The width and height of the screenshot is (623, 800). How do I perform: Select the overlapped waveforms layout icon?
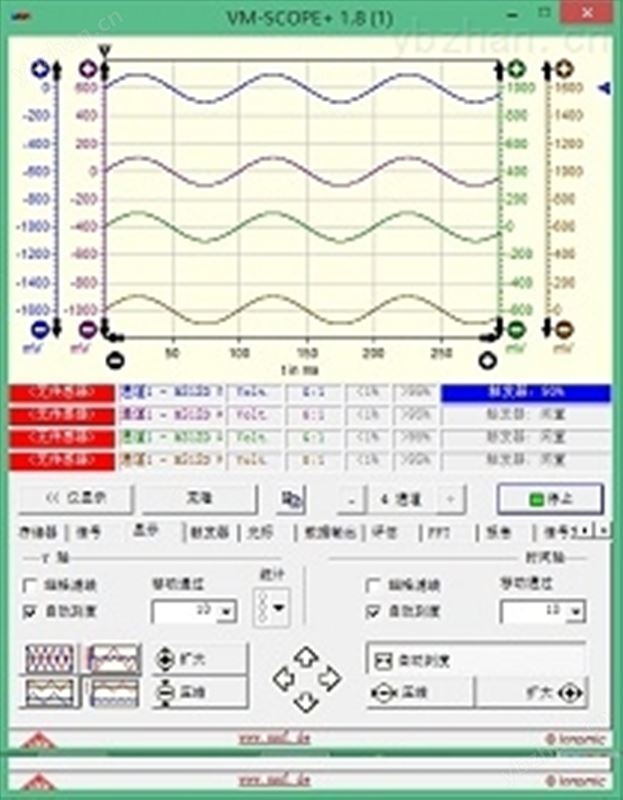click(49, 659)
